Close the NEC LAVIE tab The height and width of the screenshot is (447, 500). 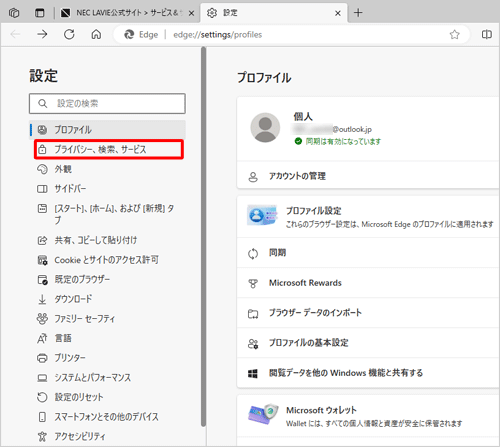coord(191,13)
